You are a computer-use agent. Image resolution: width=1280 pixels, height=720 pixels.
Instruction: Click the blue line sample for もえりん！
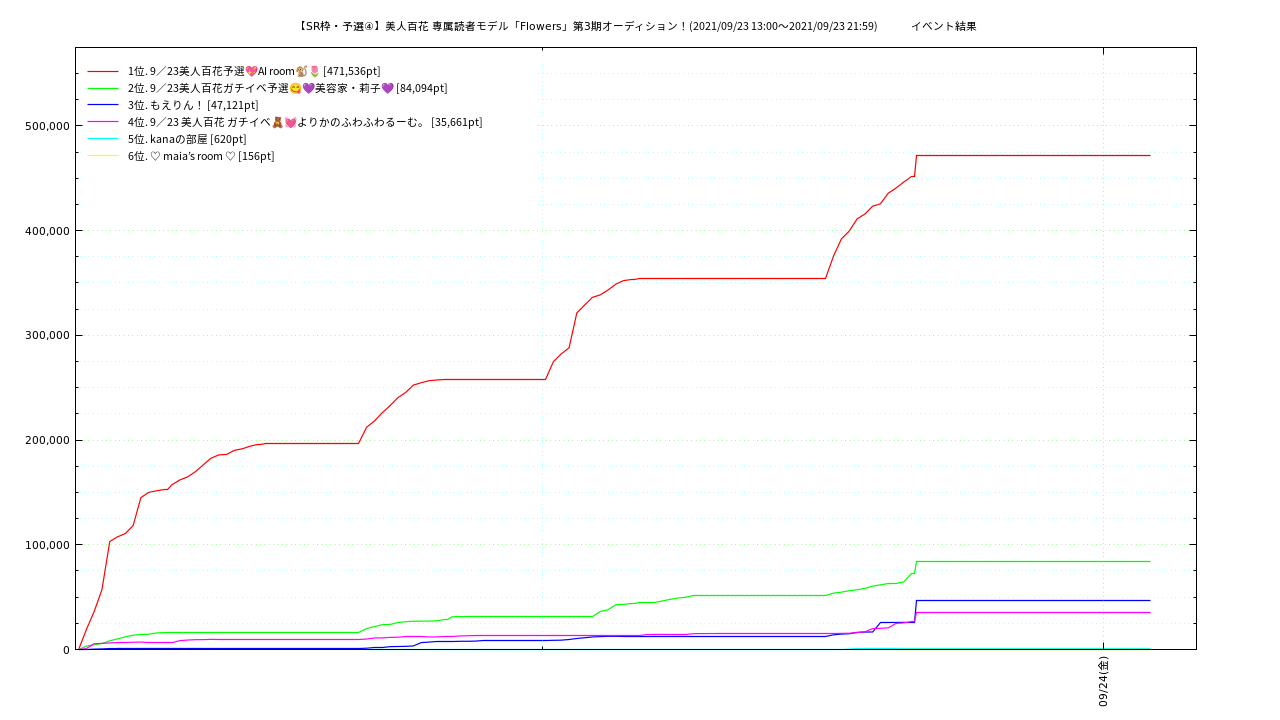(x=103, y=105)
